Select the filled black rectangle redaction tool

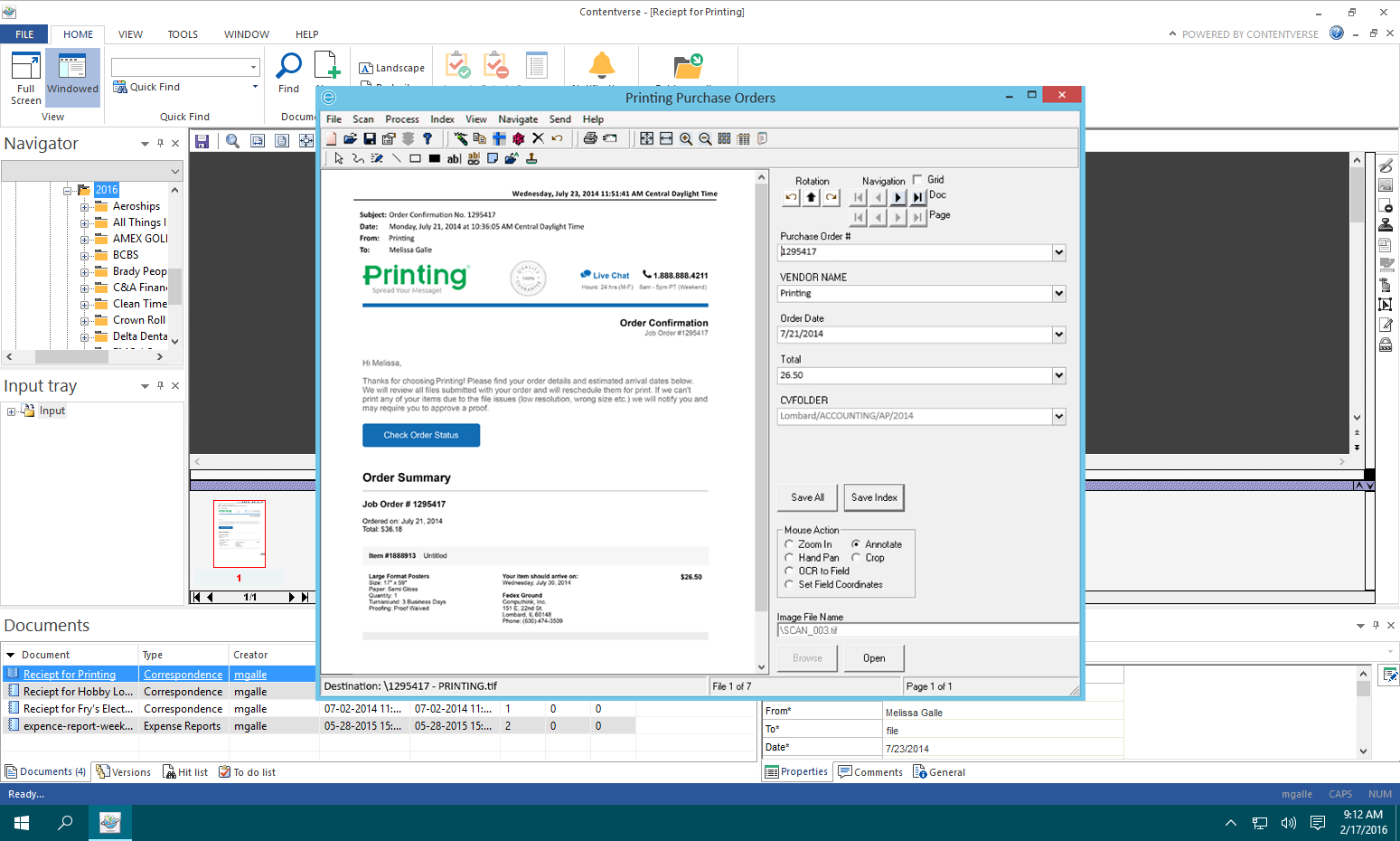click(x=435, y=158)
